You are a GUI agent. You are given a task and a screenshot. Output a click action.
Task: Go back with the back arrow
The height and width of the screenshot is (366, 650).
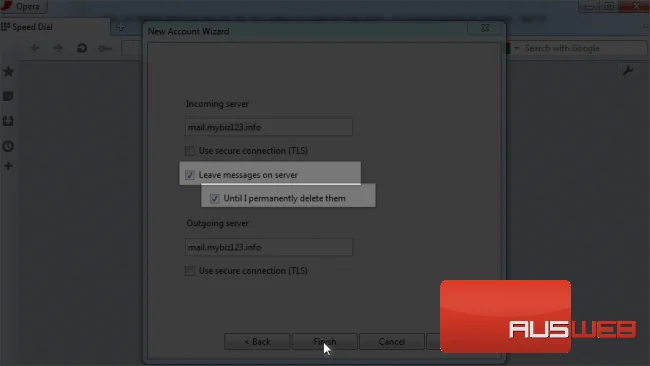click(x=36, y=48)
